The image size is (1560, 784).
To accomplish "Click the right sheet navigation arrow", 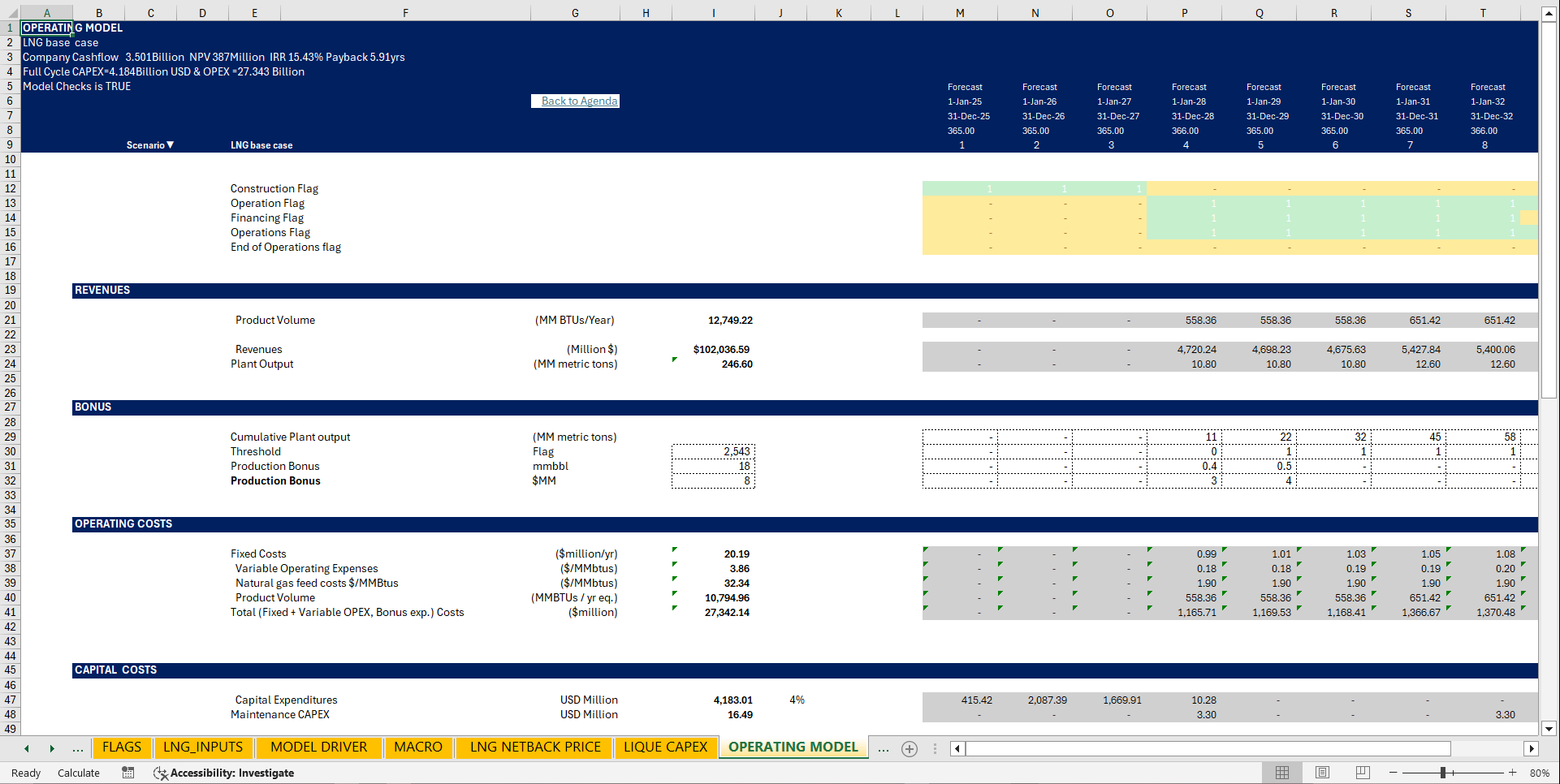I will click(52, 747).
